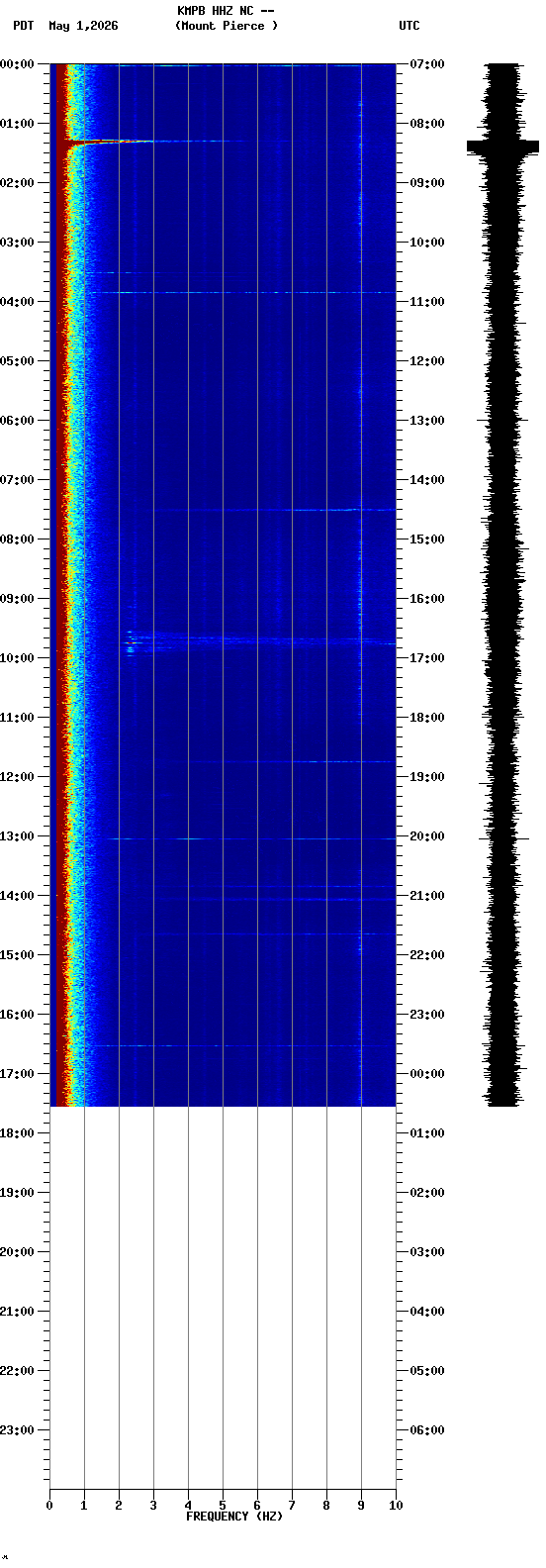Click the PDT '01:00' time label

pyautogui.click(x=18, y=124)
